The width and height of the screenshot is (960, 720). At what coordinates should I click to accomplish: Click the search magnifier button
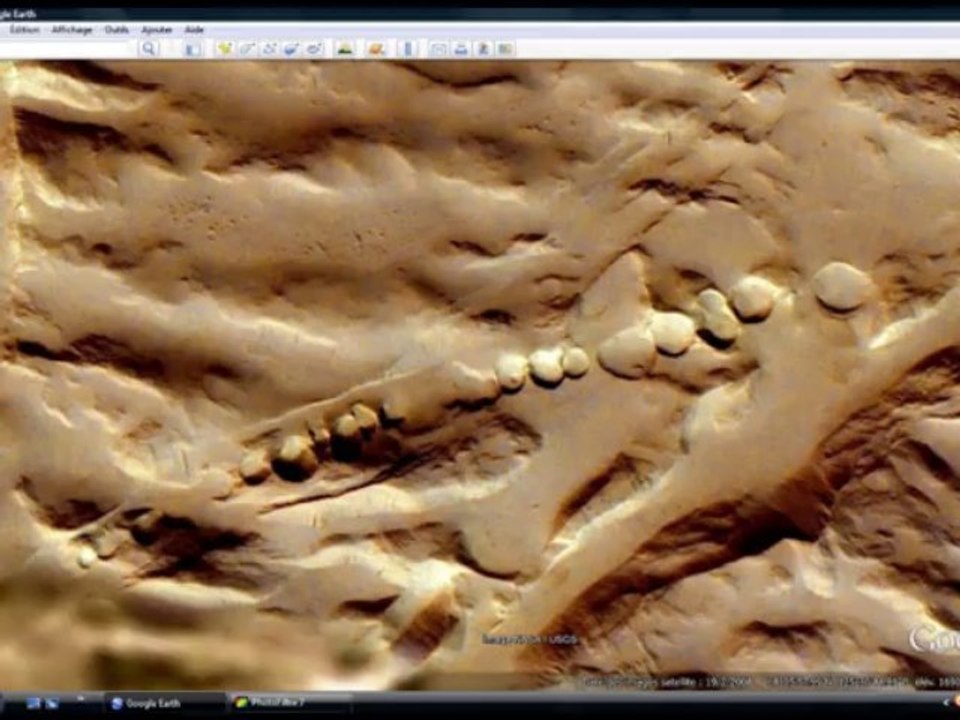coord(149,48)
